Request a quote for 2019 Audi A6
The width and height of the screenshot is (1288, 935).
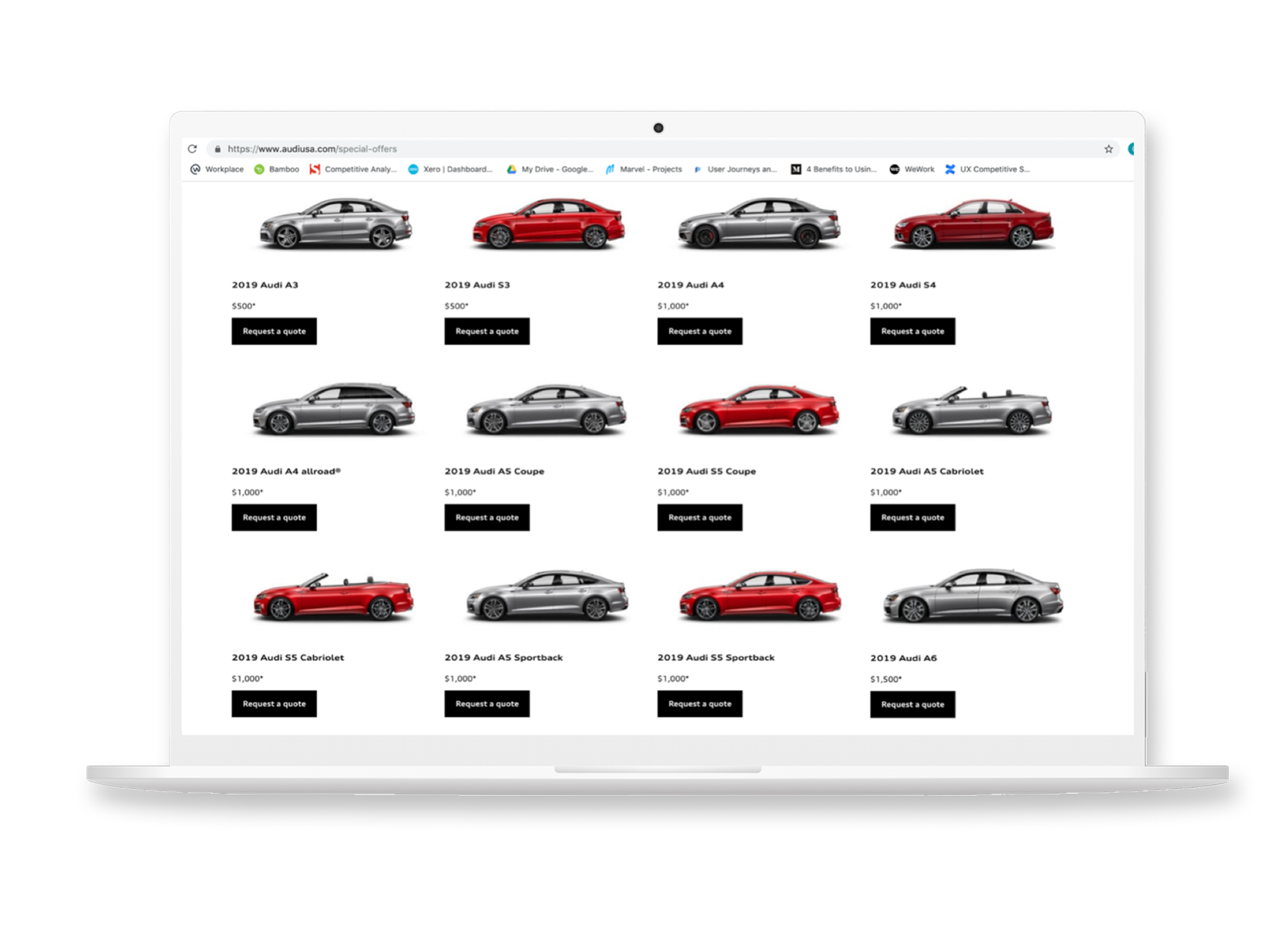(912, 705)
